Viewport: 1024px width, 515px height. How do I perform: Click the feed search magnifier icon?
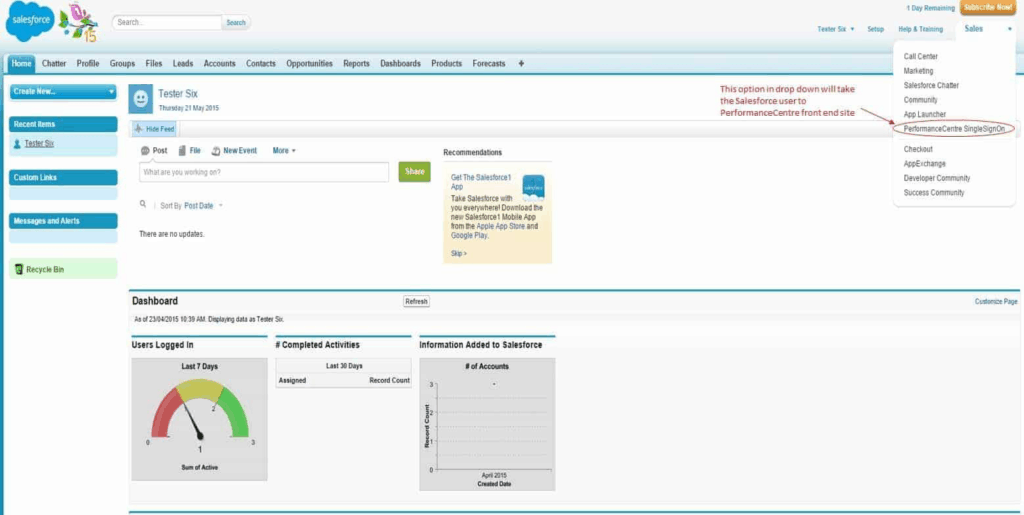[143, 204]
